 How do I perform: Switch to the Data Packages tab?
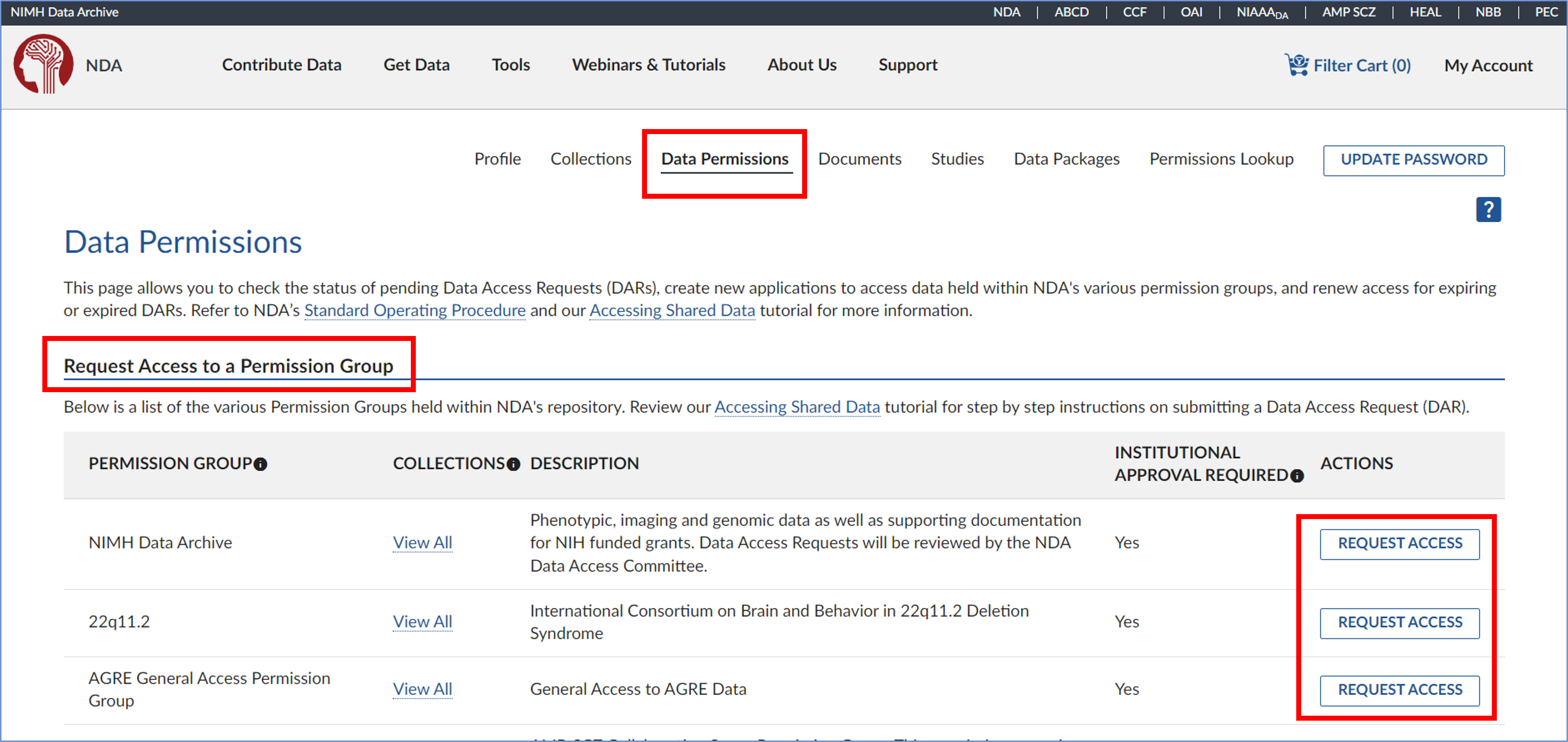click(1066, 159)
